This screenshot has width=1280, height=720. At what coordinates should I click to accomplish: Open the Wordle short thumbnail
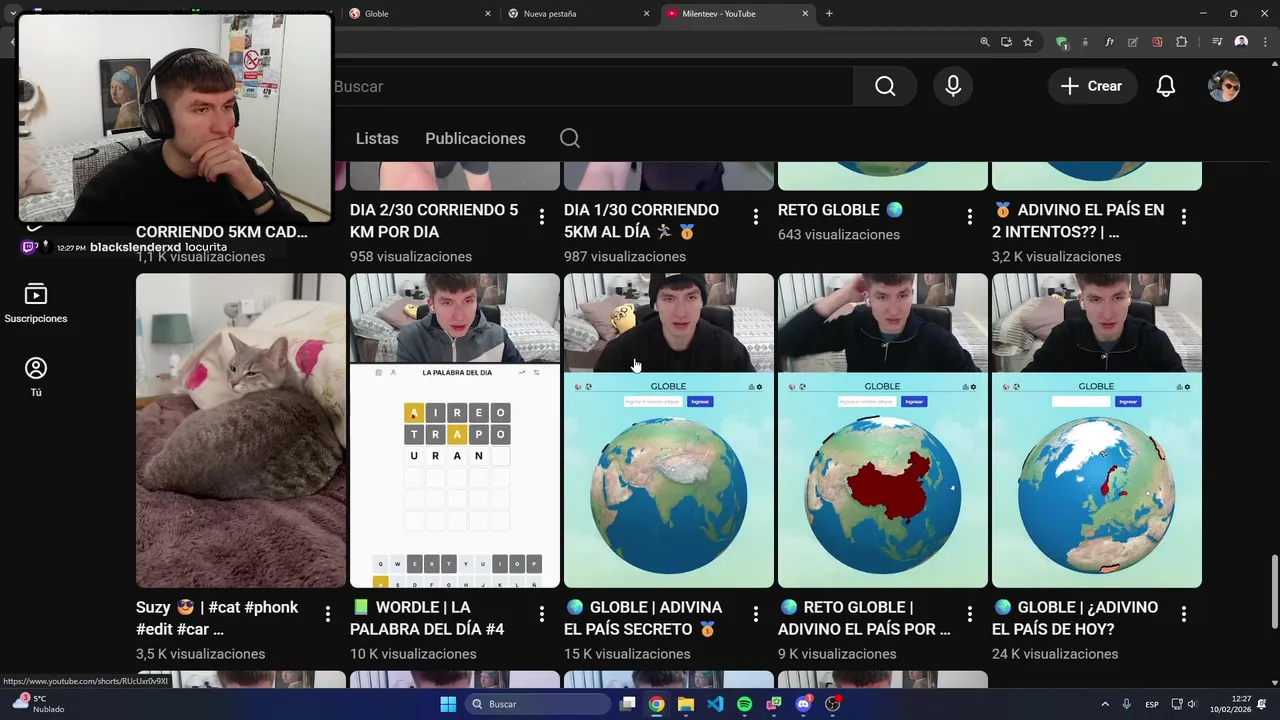point(455,430)
